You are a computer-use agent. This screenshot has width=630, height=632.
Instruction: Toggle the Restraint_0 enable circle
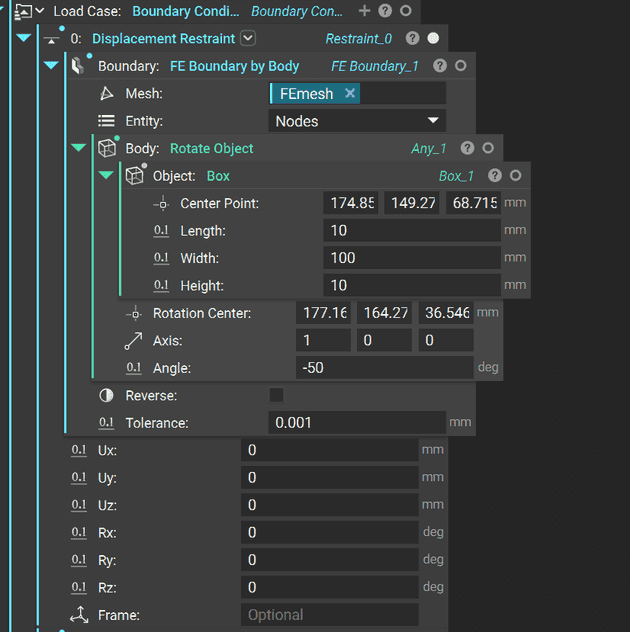click(x=433, y=39)
